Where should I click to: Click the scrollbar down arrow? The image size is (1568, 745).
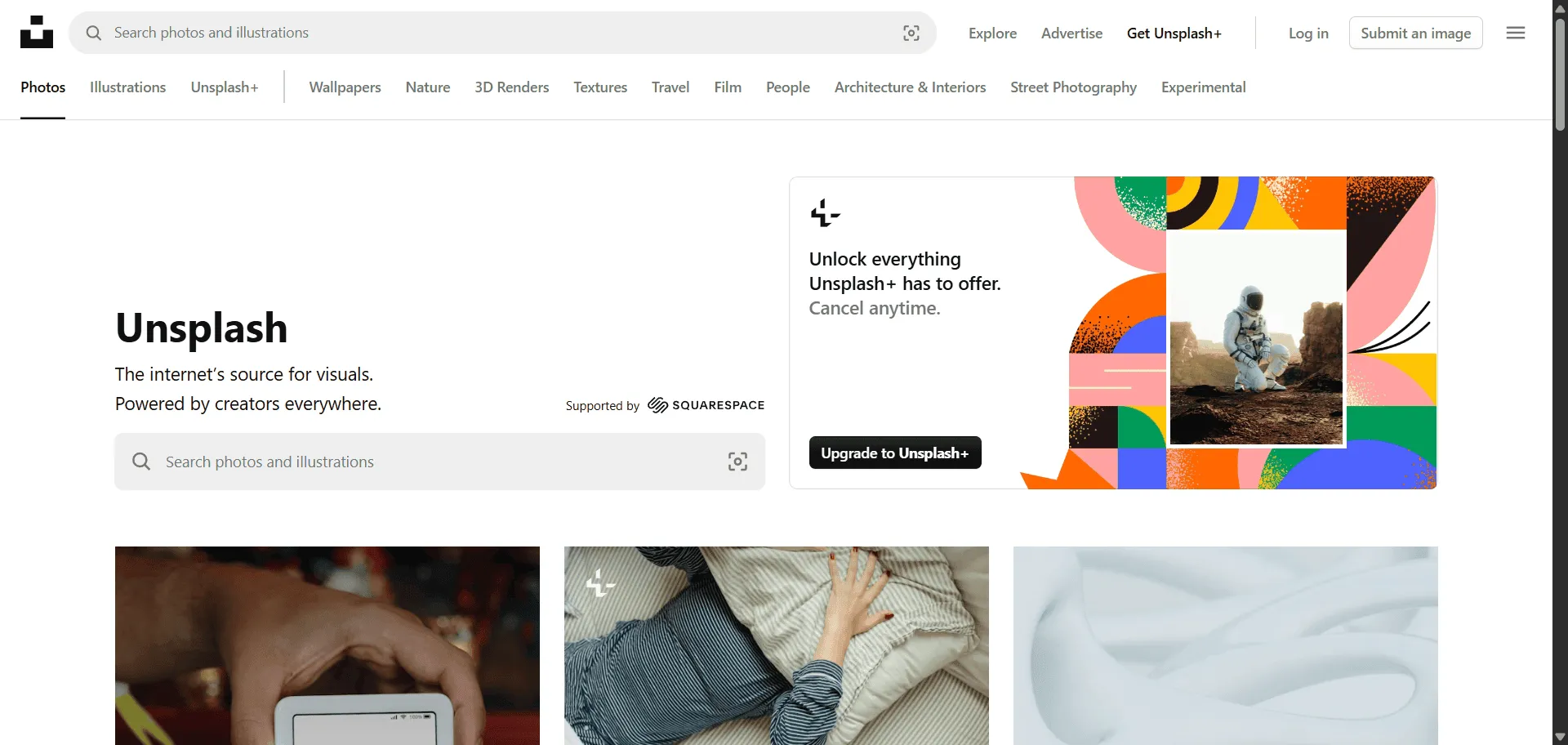1559,737
